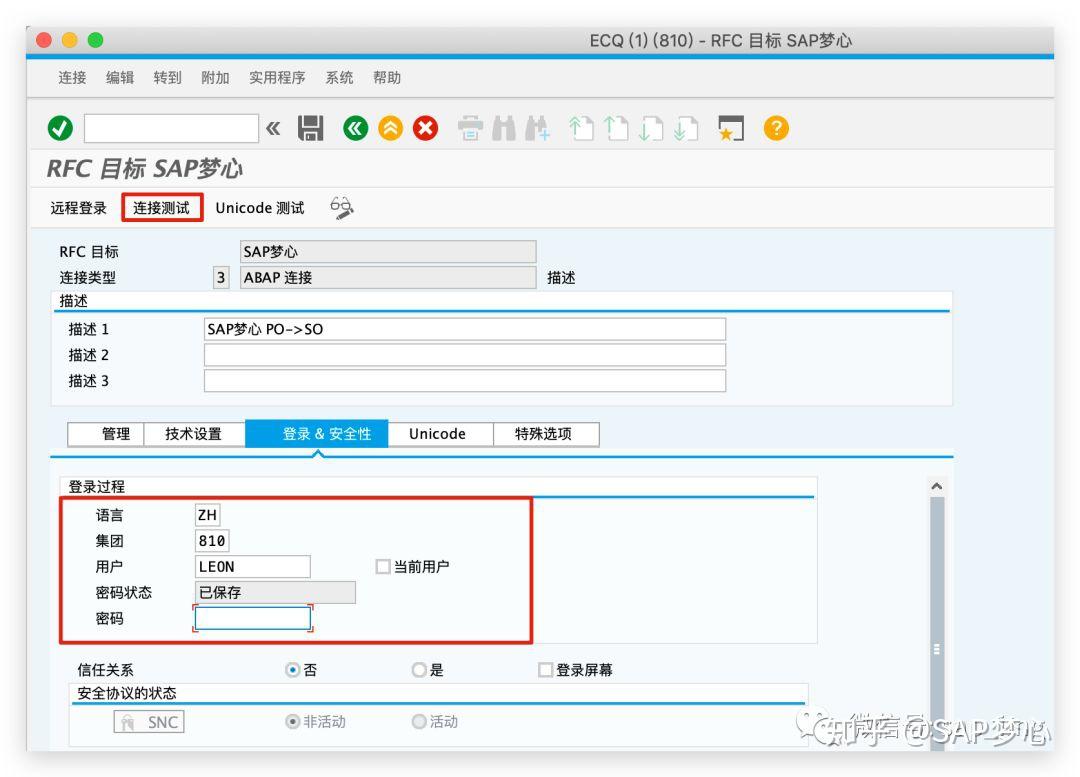Switch to the 技术设置 tab
1080x777 pixels.
coord(194,434)
